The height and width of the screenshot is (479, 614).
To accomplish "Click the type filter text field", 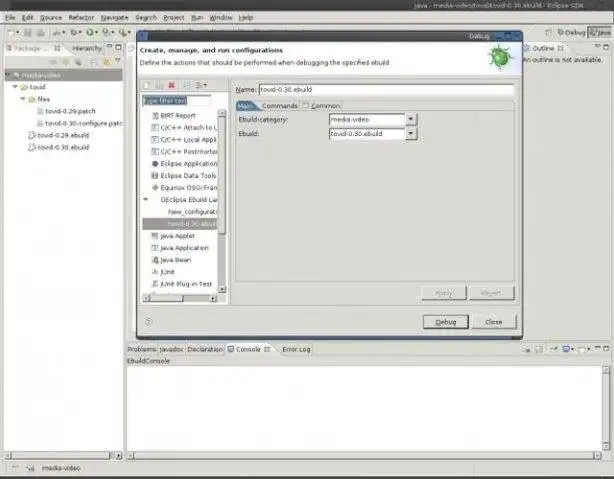I will (x=176, y=101).
